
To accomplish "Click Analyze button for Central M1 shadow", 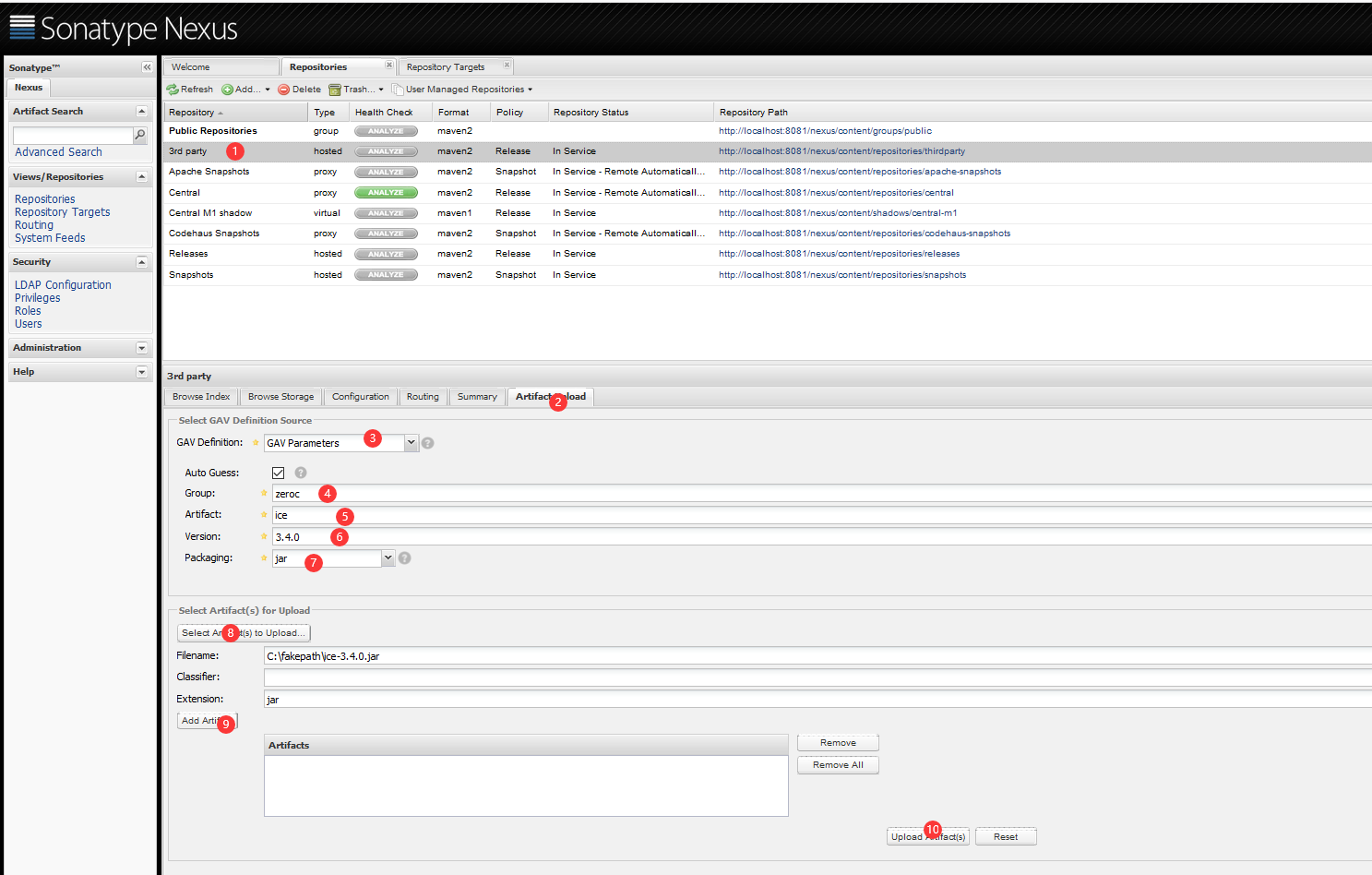I will [386, 213].
